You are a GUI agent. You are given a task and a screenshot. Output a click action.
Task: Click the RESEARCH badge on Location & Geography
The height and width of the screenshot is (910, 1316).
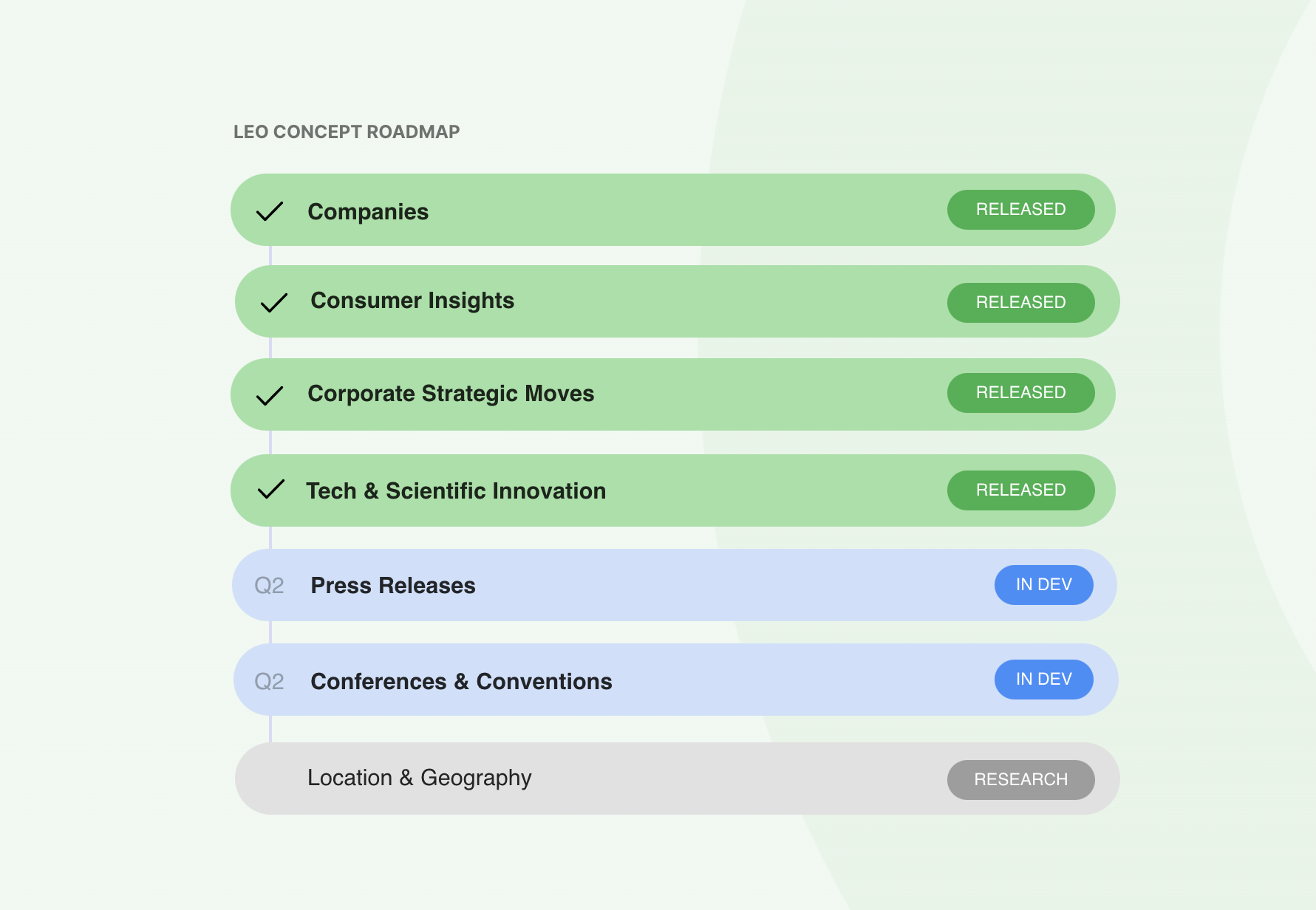click(x=1020, y=780)
